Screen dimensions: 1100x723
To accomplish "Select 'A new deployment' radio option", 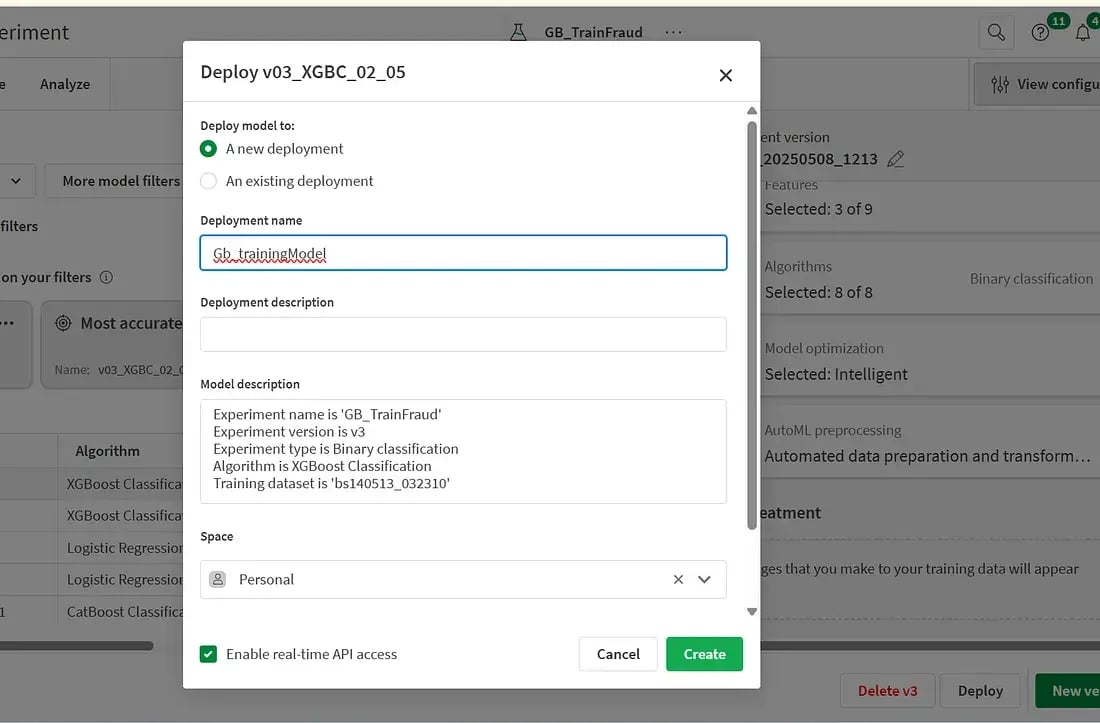I will tap(209, 149).
